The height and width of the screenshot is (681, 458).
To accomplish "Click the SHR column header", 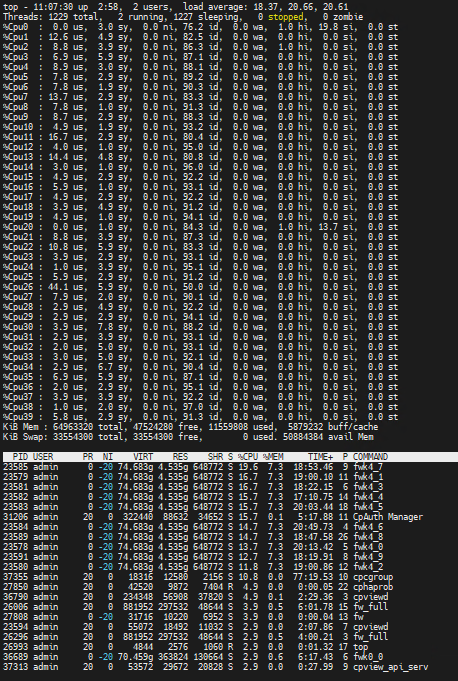I will click(x=215, y=456).
